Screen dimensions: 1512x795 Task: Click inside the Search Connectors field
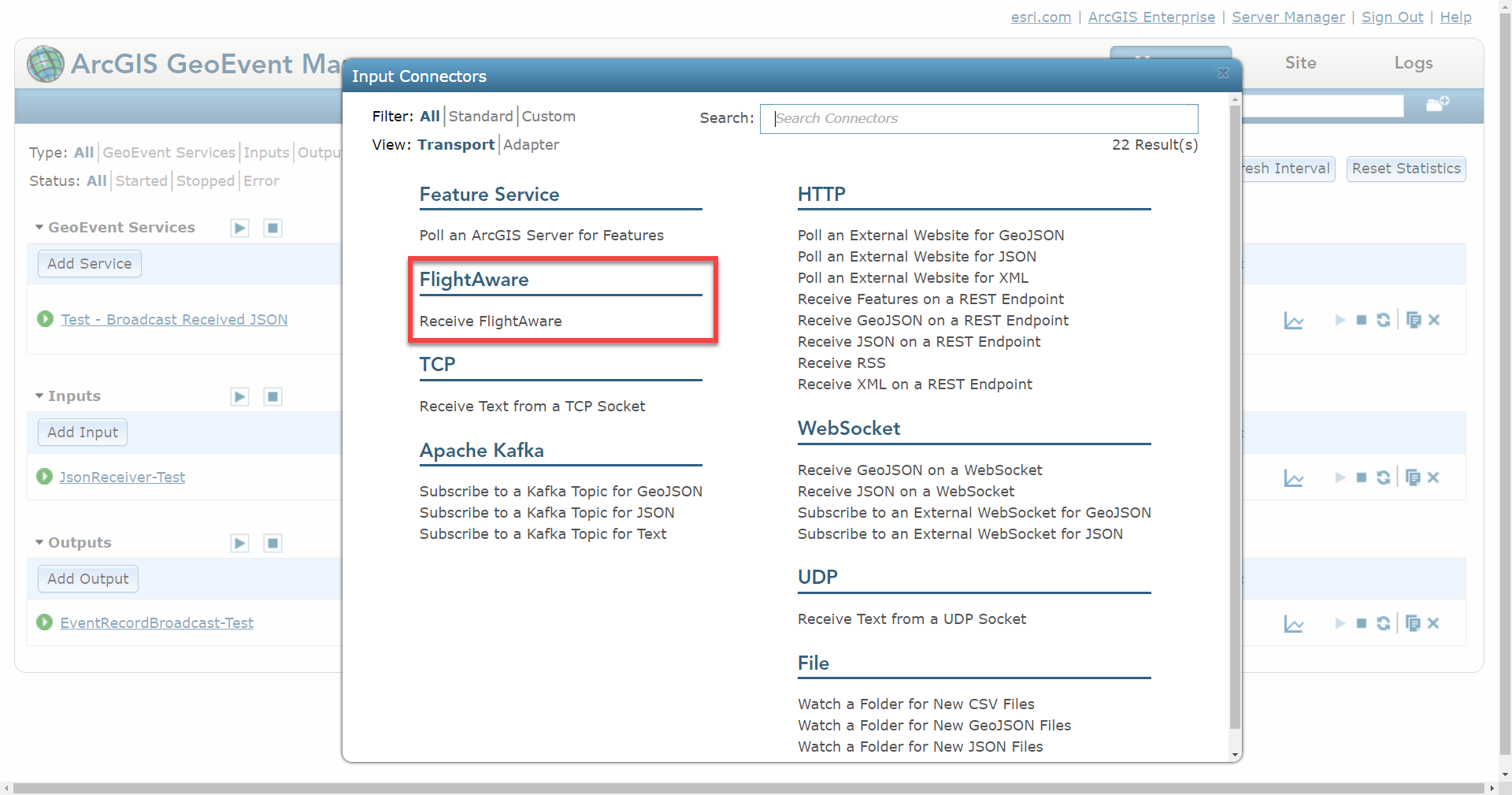979,118
